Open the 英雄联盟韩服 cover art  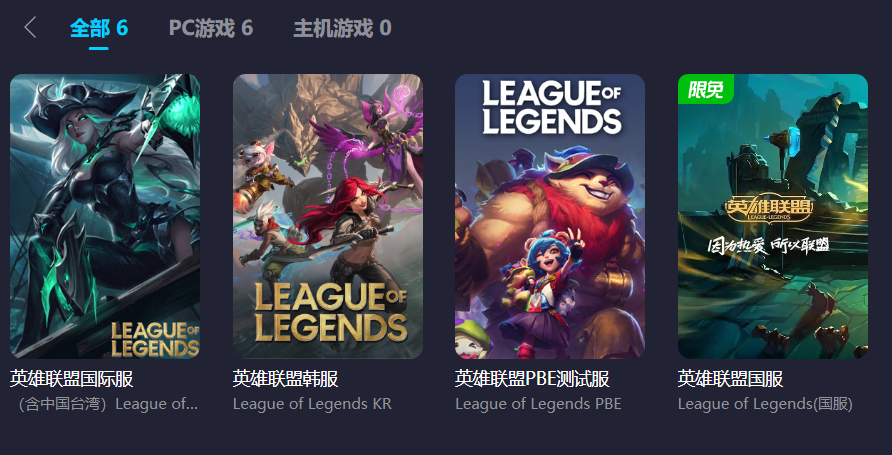click(328, 216)
